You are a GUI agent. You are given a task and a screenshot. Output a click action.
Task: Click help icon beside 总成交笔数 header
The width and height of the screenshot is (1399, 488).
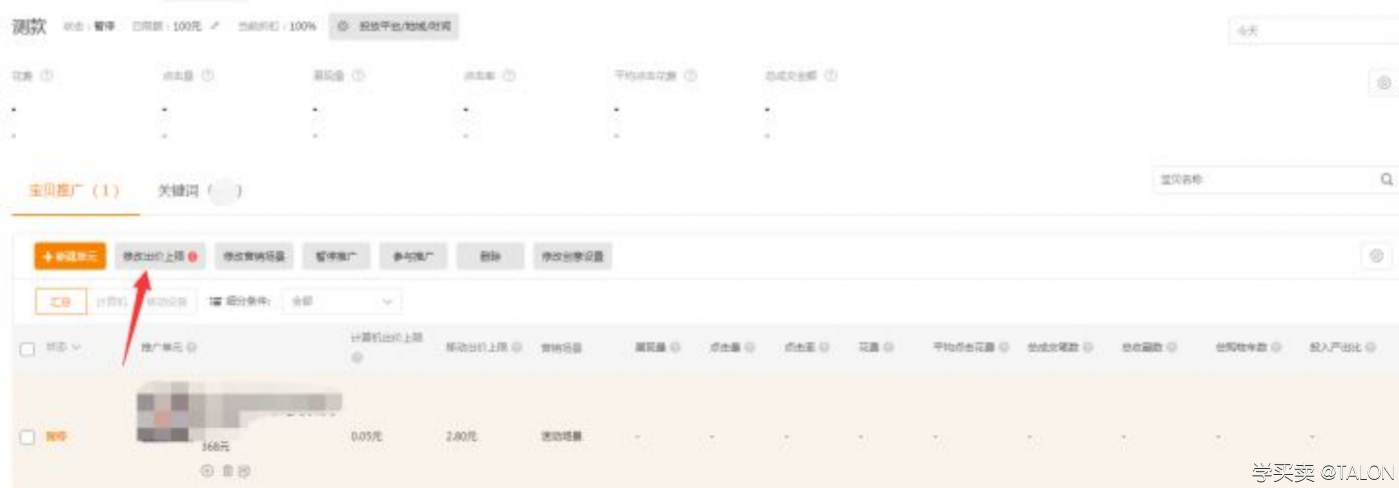click(x=1088, y=348)
